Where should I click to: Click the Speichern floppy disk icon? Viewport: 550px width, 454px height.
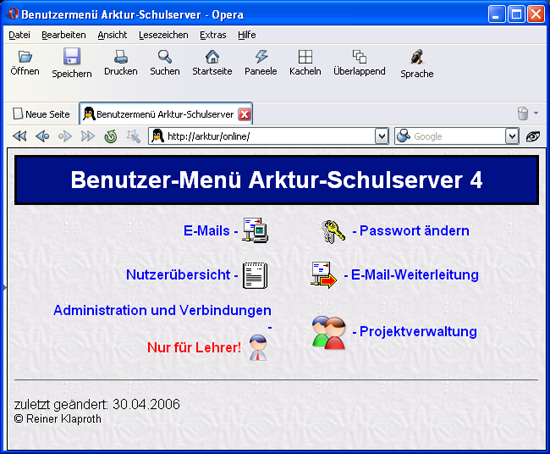72,56
